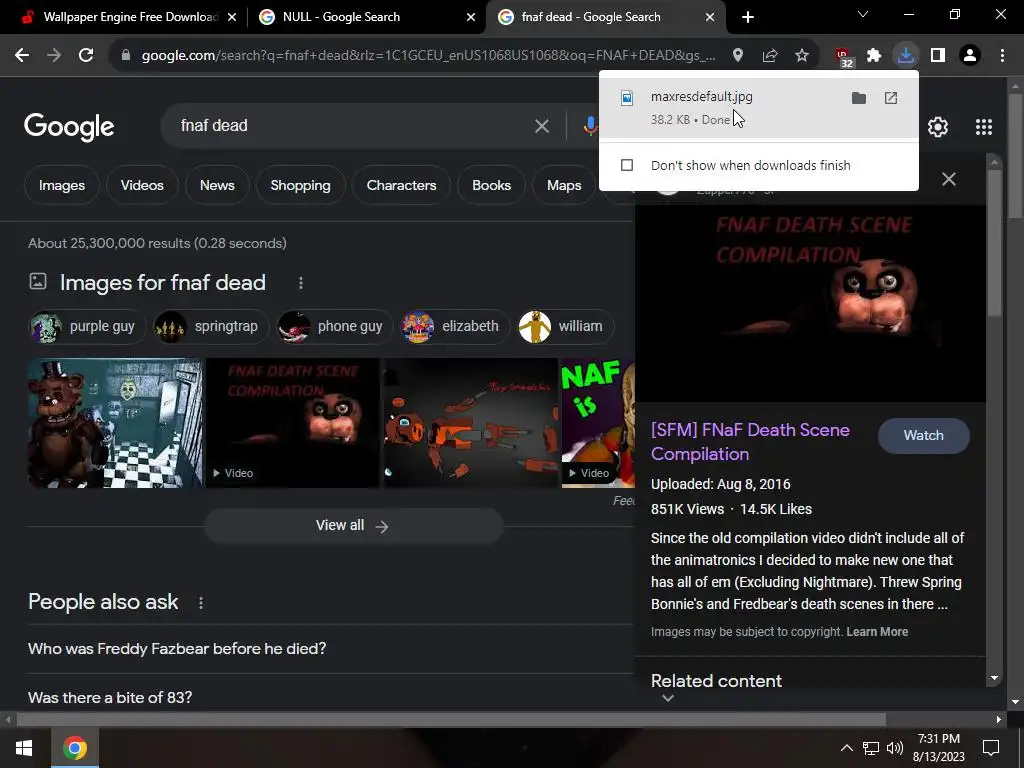Screen dimensions: 1024x768
Task: Open the Chrome profile avatar
Action: pyautogui.click(x=970, y=56)
